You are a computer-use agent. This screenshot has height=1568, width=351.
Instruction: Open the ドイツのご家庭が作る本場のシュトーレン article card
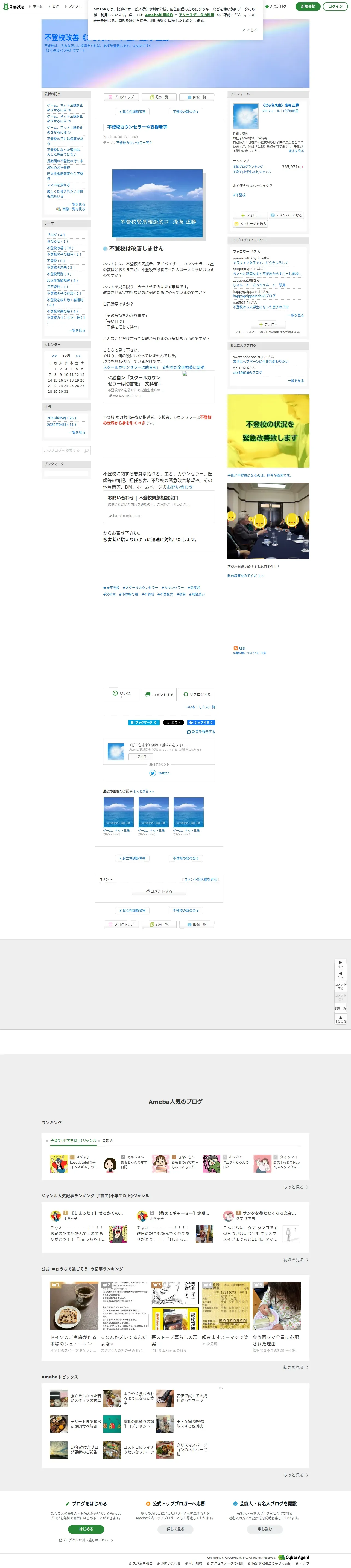tap(74, 1318)
